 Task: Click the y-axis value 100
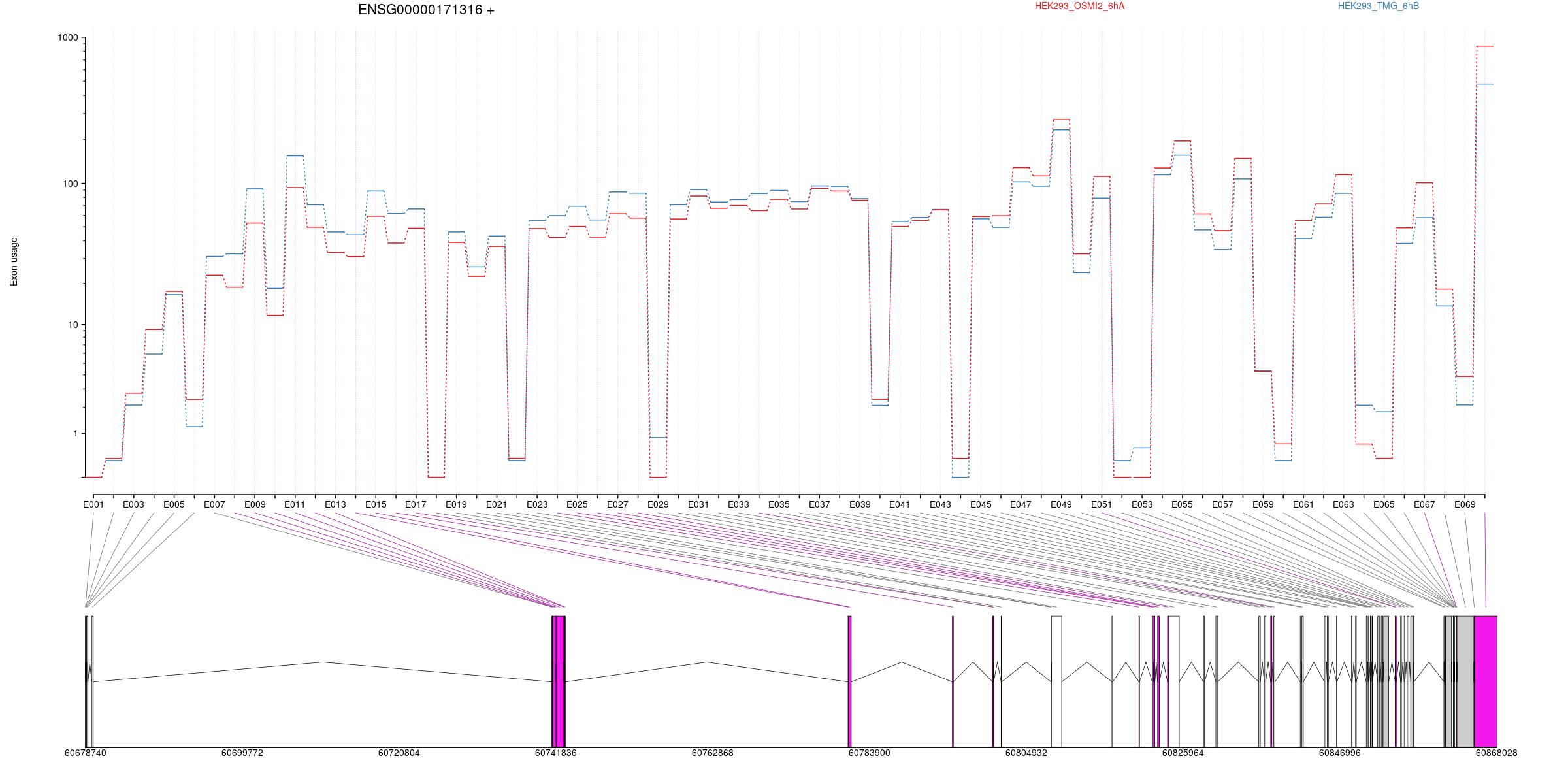pos(71,184)
